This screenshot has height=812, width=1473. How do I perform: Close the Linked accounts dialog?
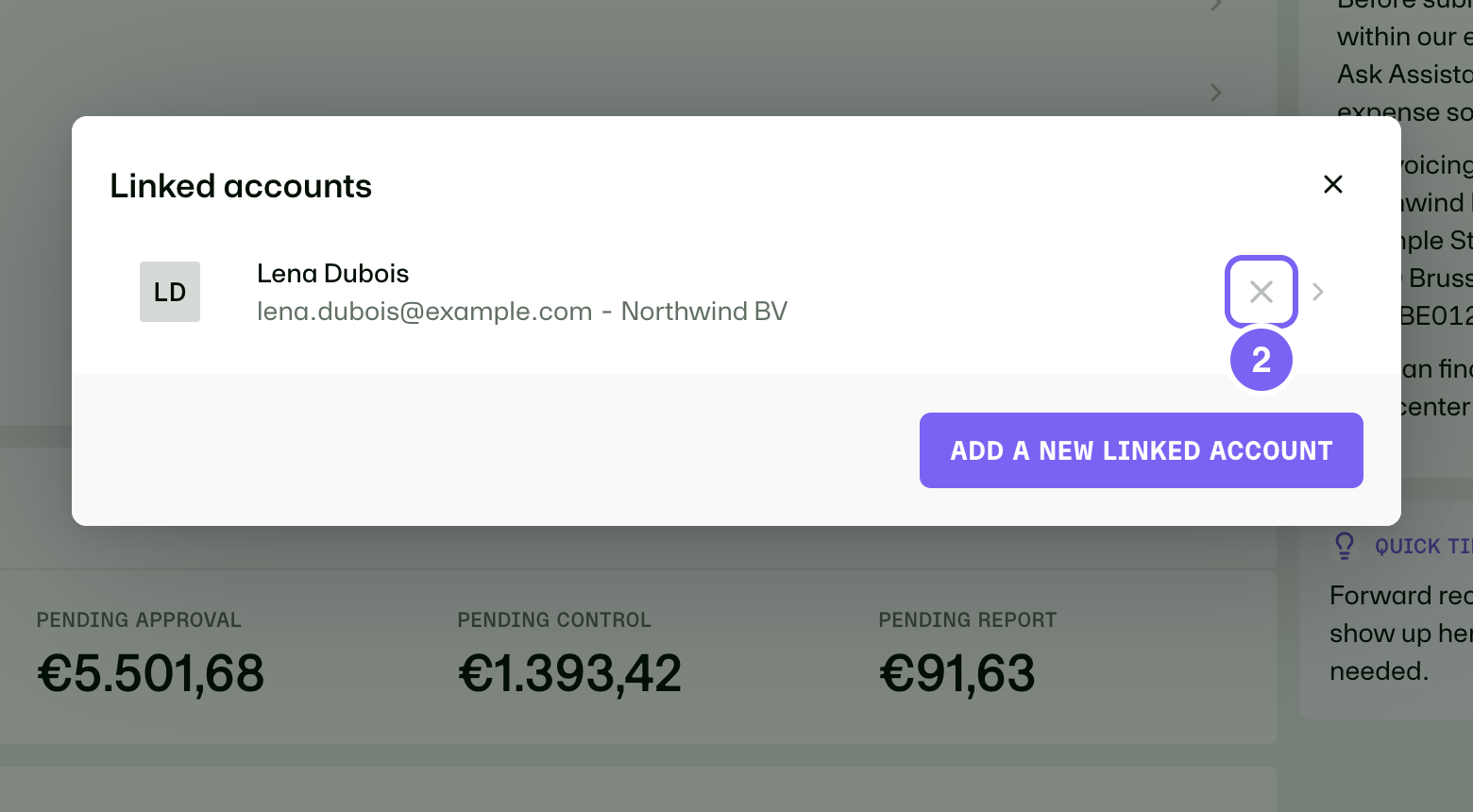click(x=1332, y=184)
